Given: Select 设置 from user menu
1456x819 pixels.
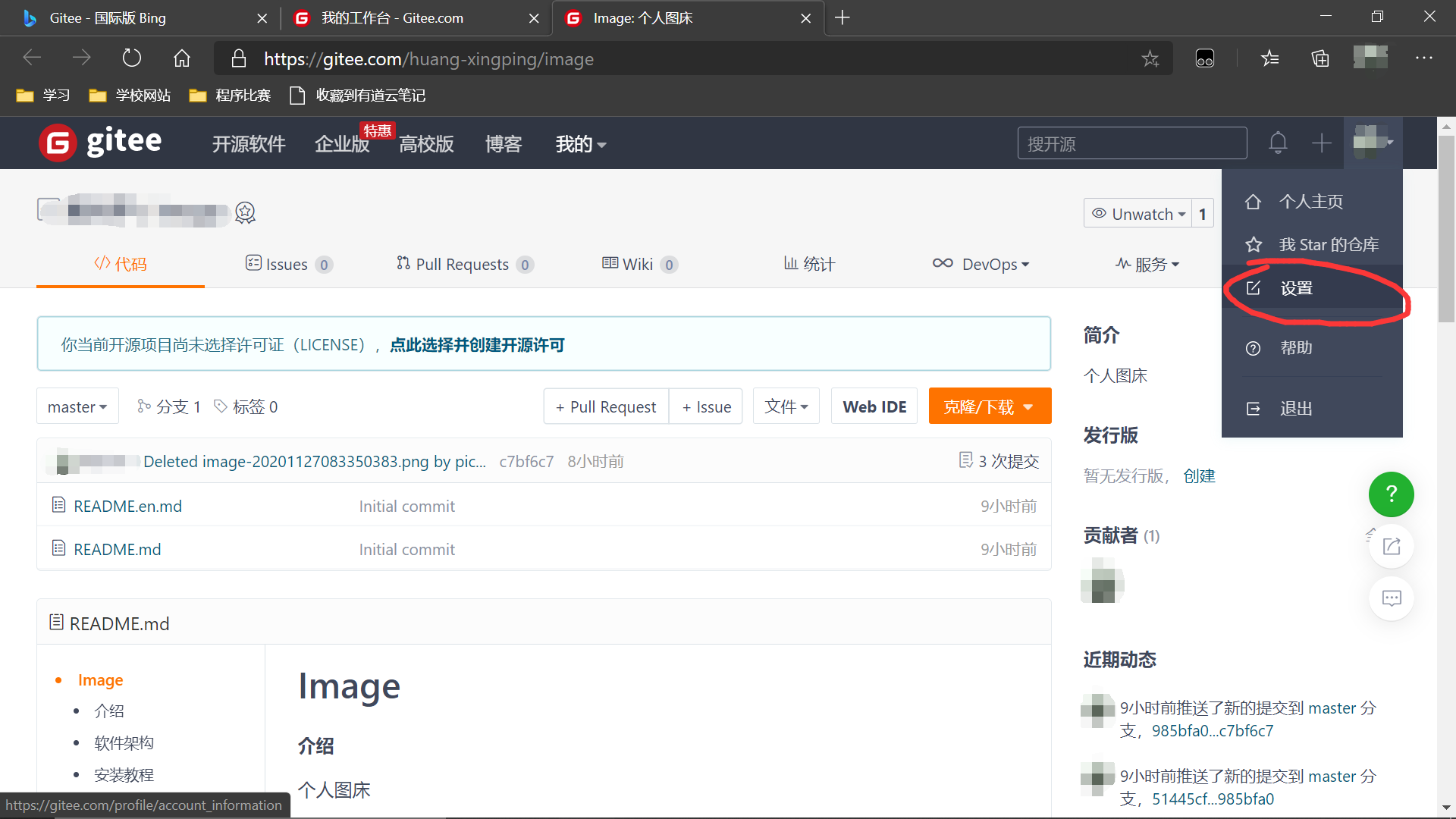Looking at the screenshot, I should (1312, 288).
